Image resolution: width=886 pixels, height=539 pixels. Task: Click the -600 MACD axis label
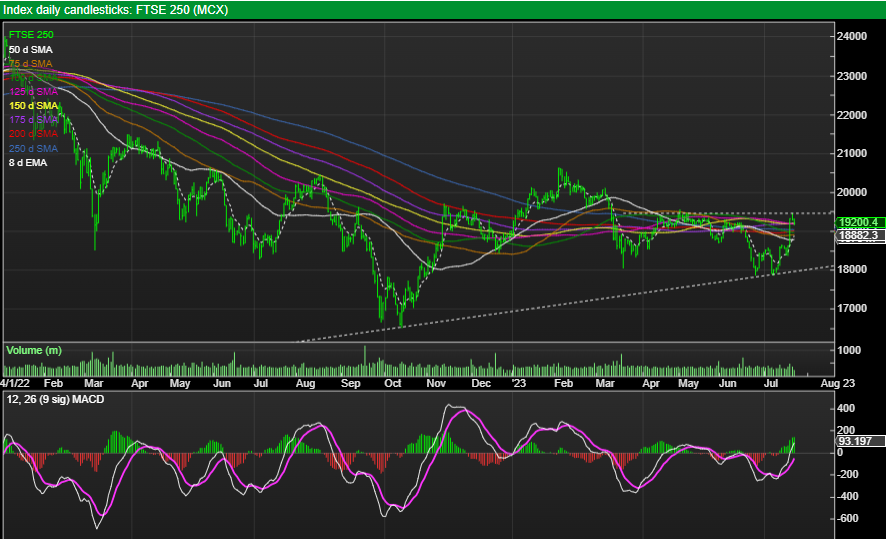pos(848,519)
